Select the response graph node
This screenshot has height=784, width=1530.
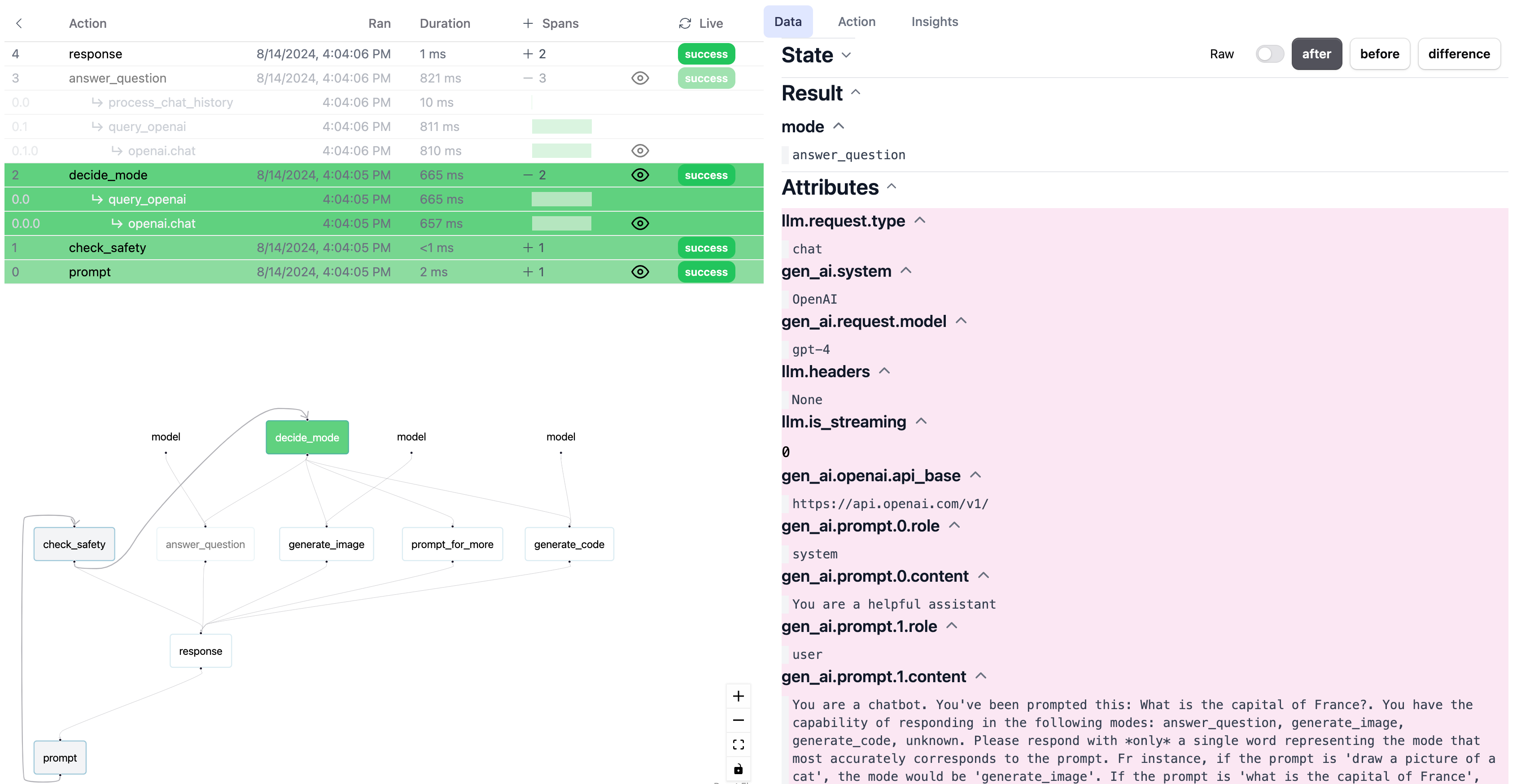pos(201,652)
